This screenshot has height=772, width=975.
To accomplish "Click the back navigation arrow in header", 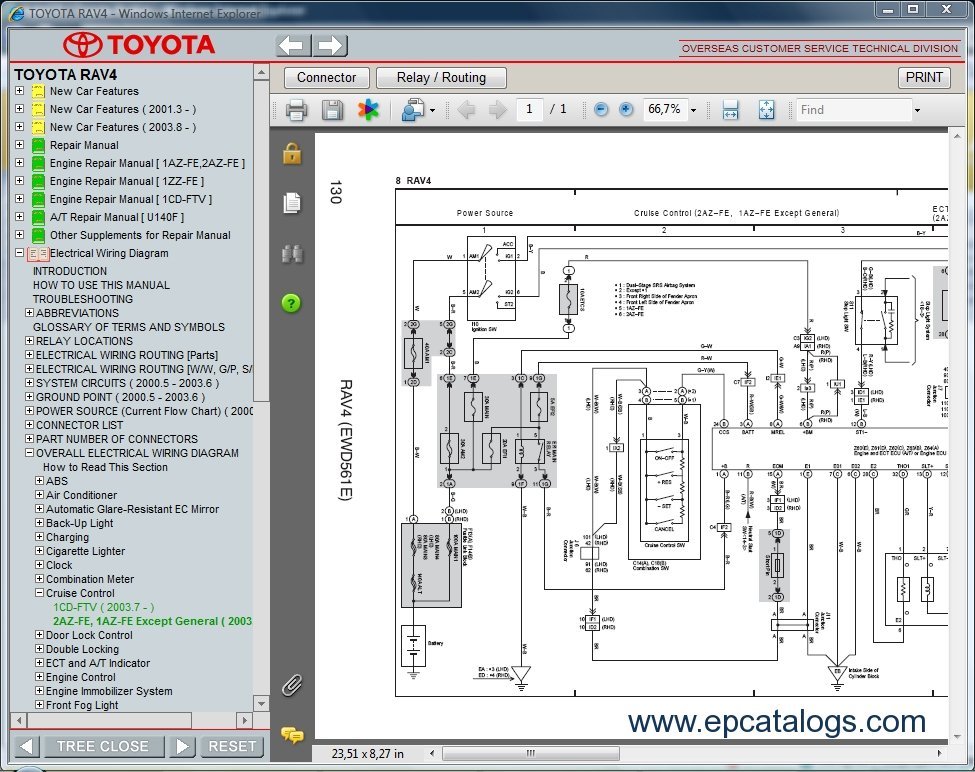I will (292, 45).
